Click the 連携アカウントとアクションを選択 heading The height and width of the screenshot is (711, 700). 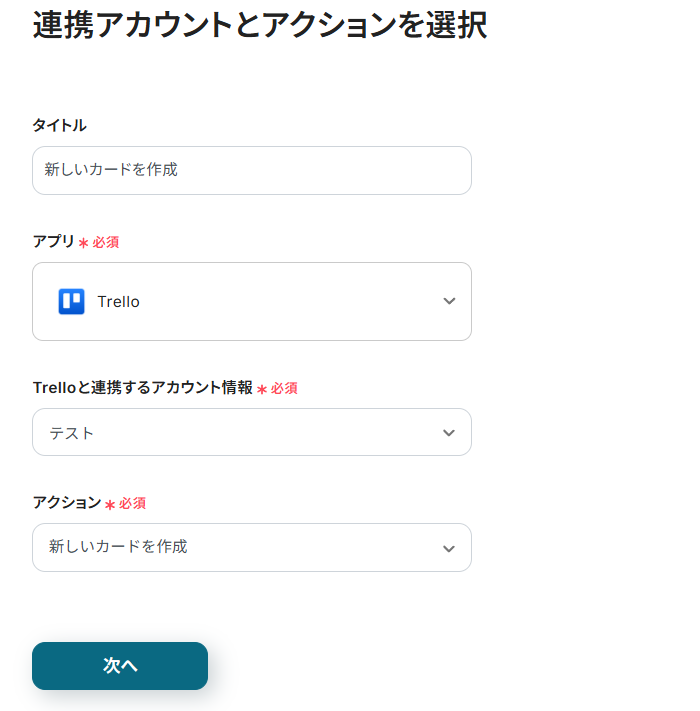(260, 26)
